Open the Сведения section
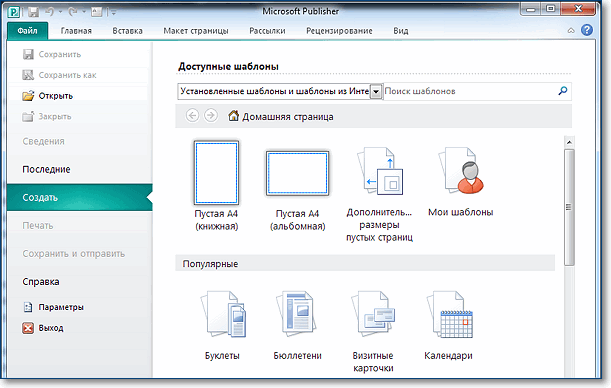Screen dimensions: 611x388 pyautogui.click(x=43, y=141)
